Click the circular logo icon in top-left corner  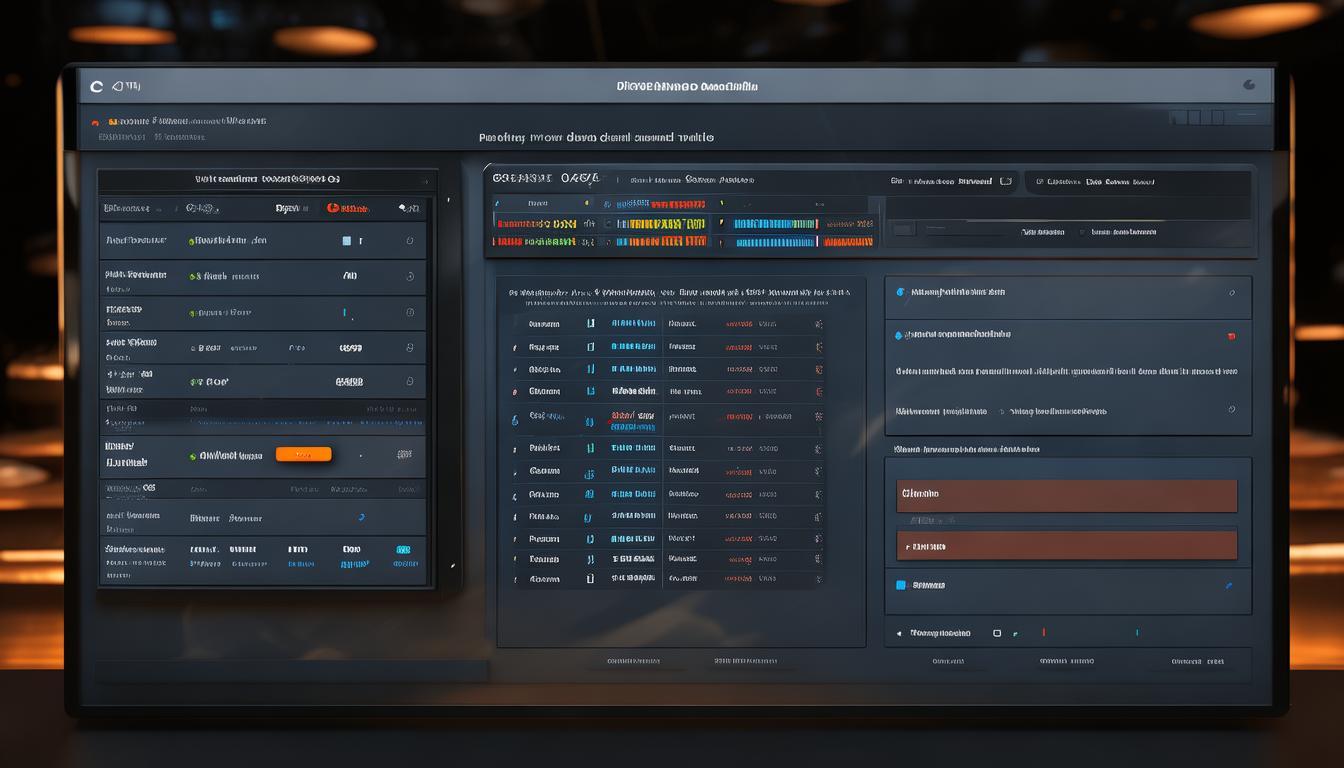tap(96, 87)
